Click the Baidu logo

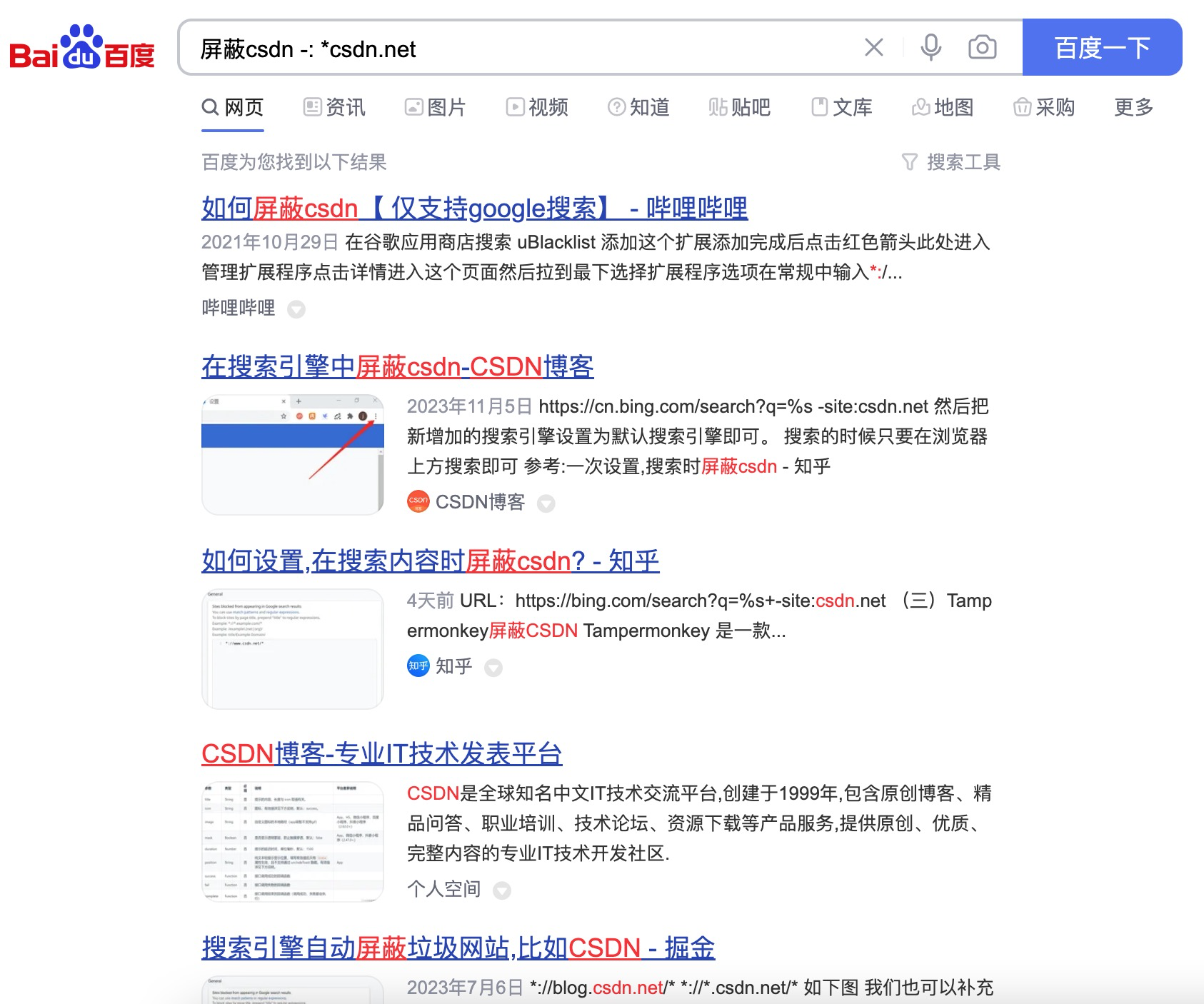point(82,48)
